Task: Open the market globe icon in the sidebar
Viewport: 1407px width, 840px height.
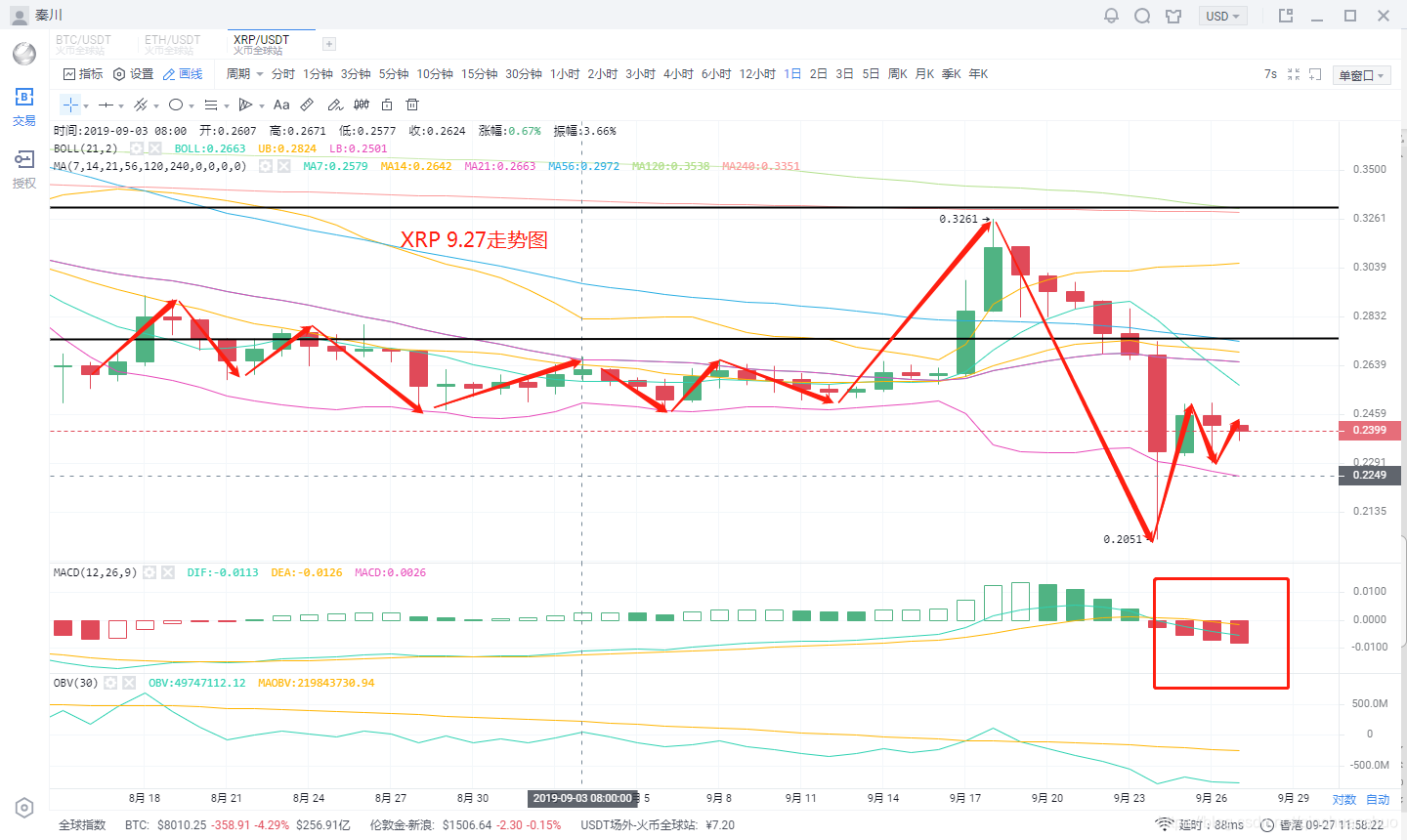Action: [x=24, y=53]
